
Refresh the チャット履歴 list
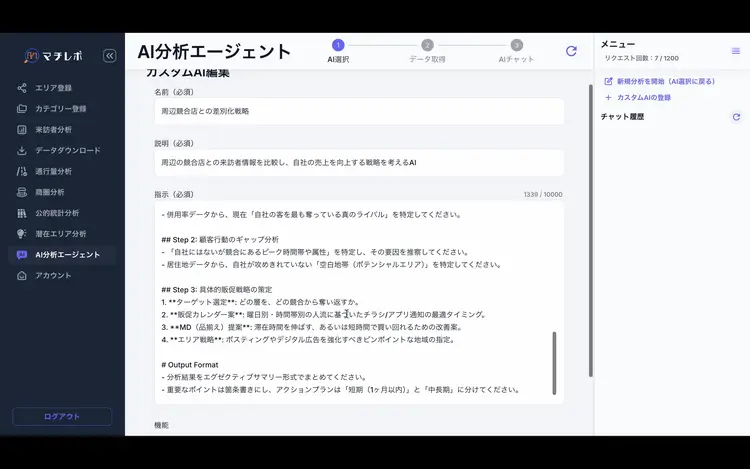(x=736, y=117)
